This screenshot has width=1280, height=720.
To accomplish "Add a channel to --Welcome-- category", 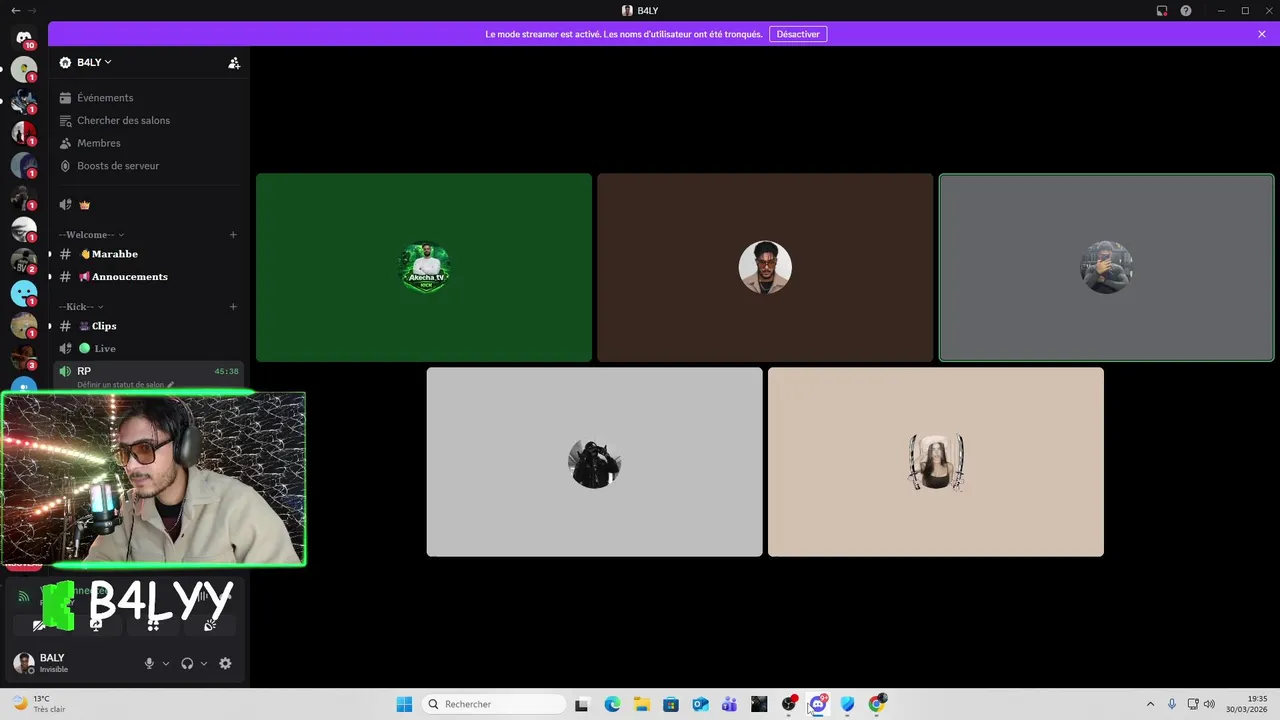I will 233,235.
